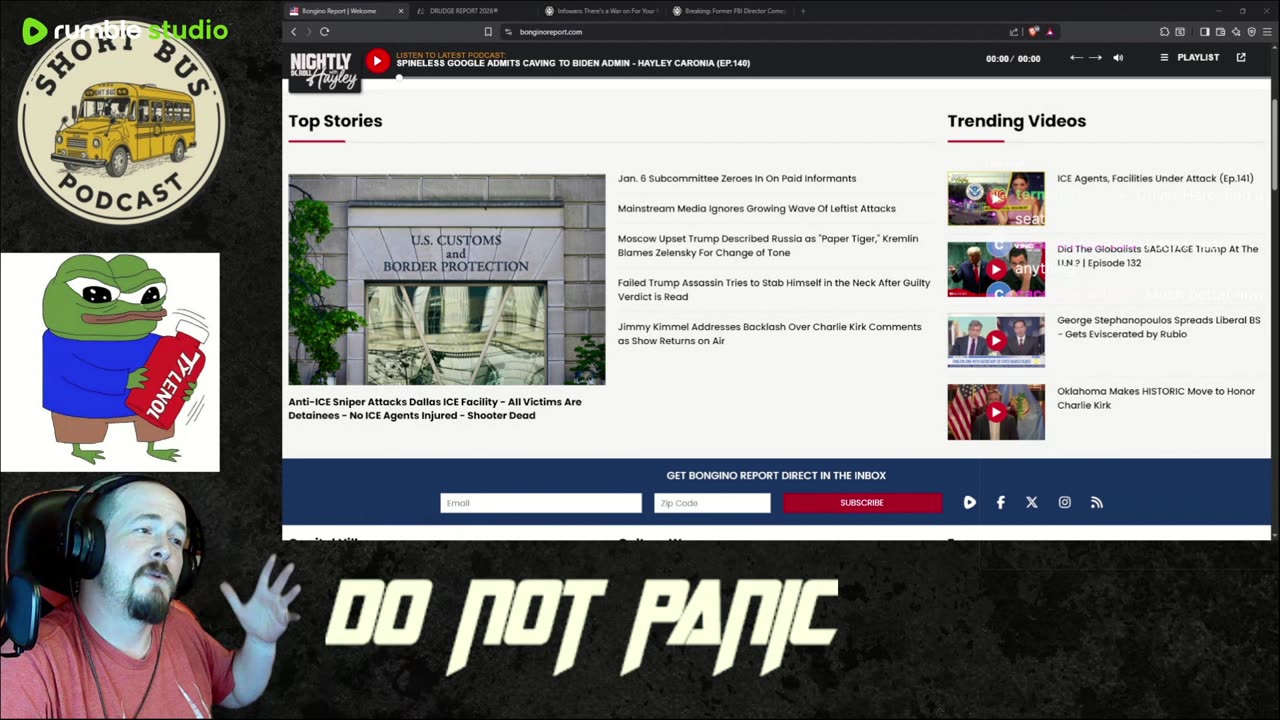Image resolution: width=1280 pixels, height=720 pixels.
Task: Open the RSS feed icon
Action: [1097, 503]
